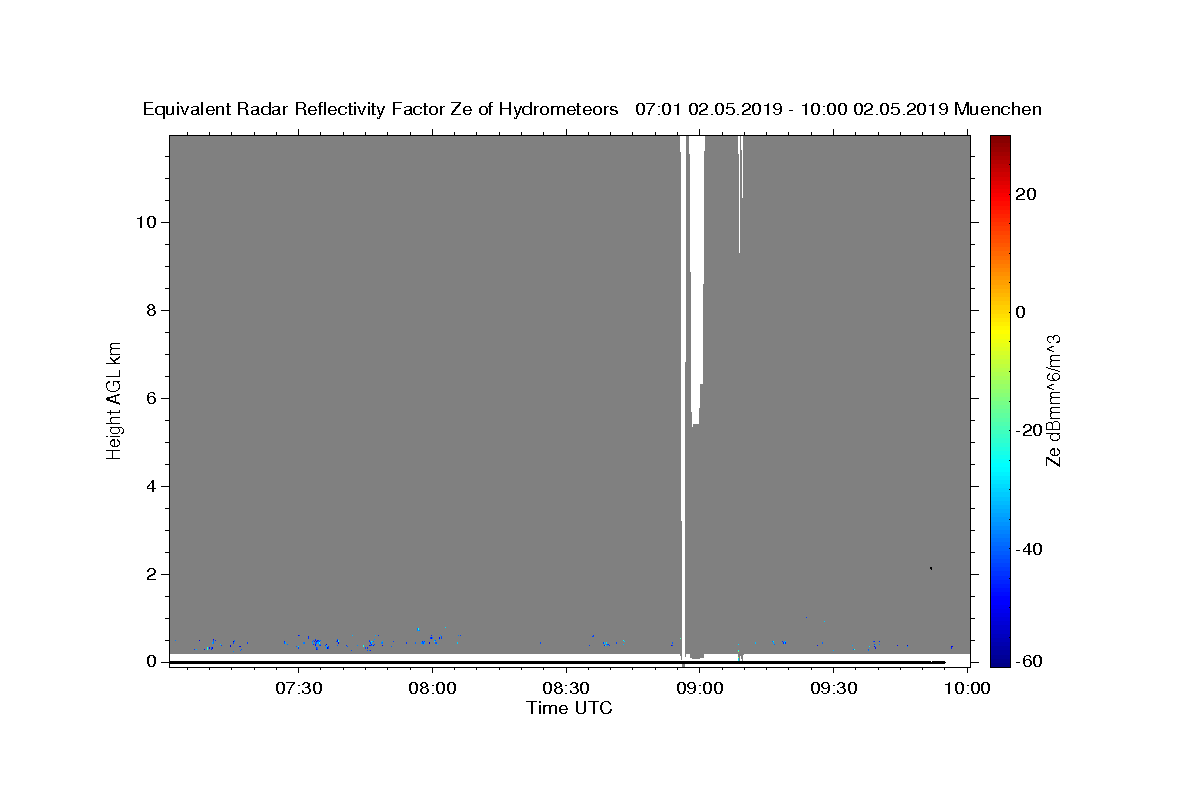The image size is (1200, 800).
Task: Click the height axis label '4'
Action: coord(149,486)
